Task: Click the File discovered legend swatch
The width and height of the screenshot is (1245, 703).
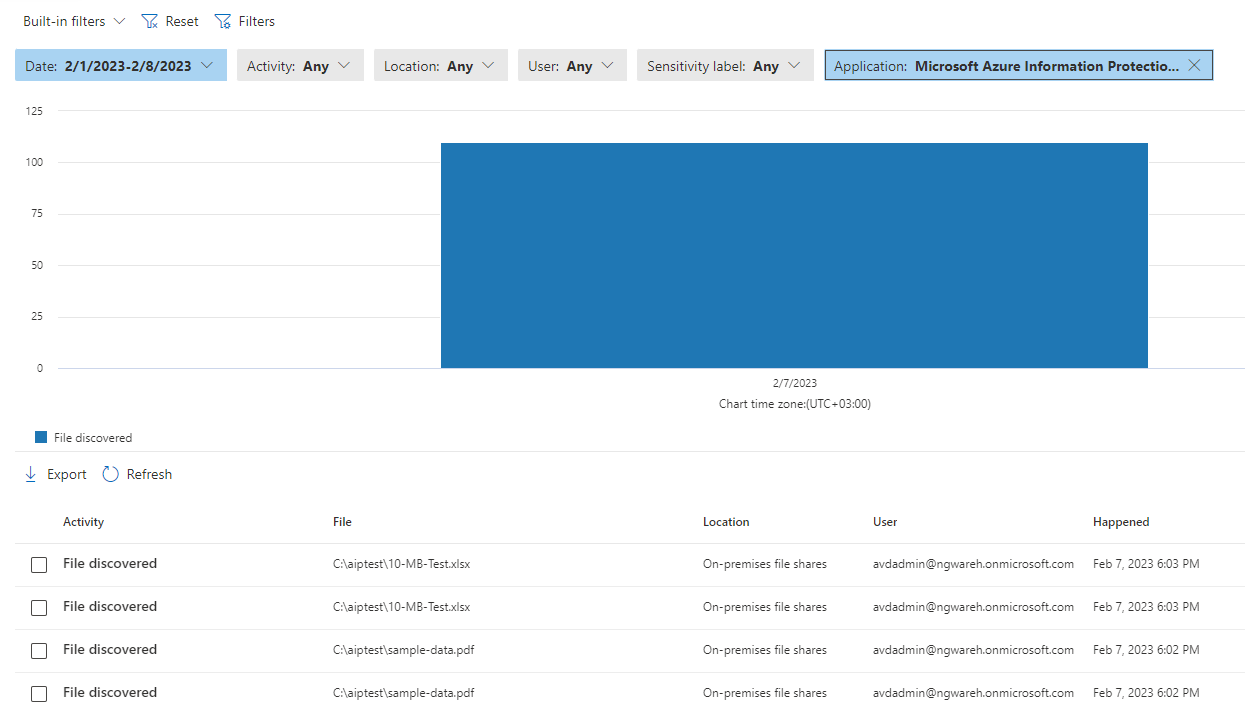Action: click(x=41, y=437)
